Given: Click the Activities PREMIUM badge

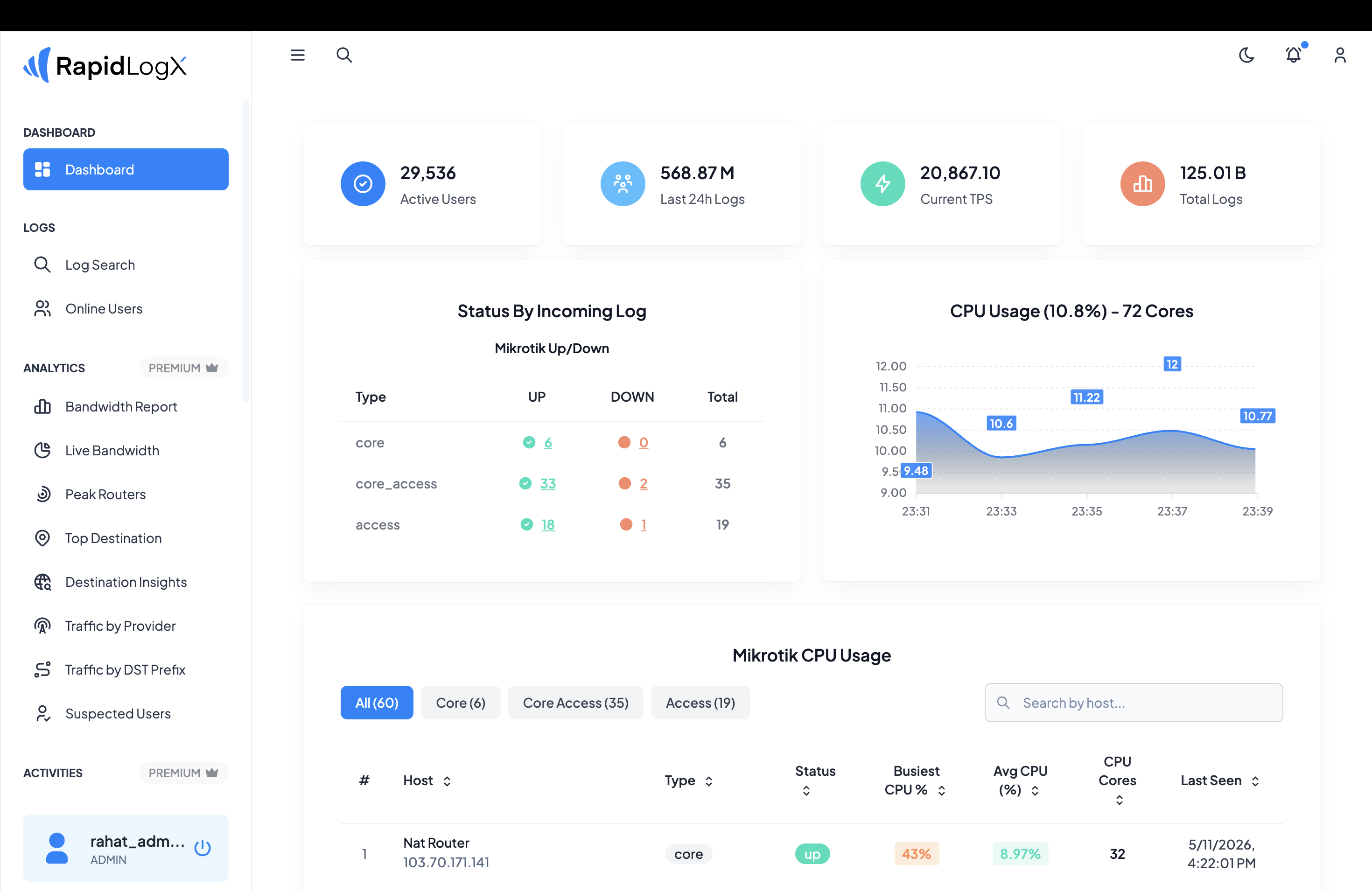Looking at the screenshot, I should 183,773.
